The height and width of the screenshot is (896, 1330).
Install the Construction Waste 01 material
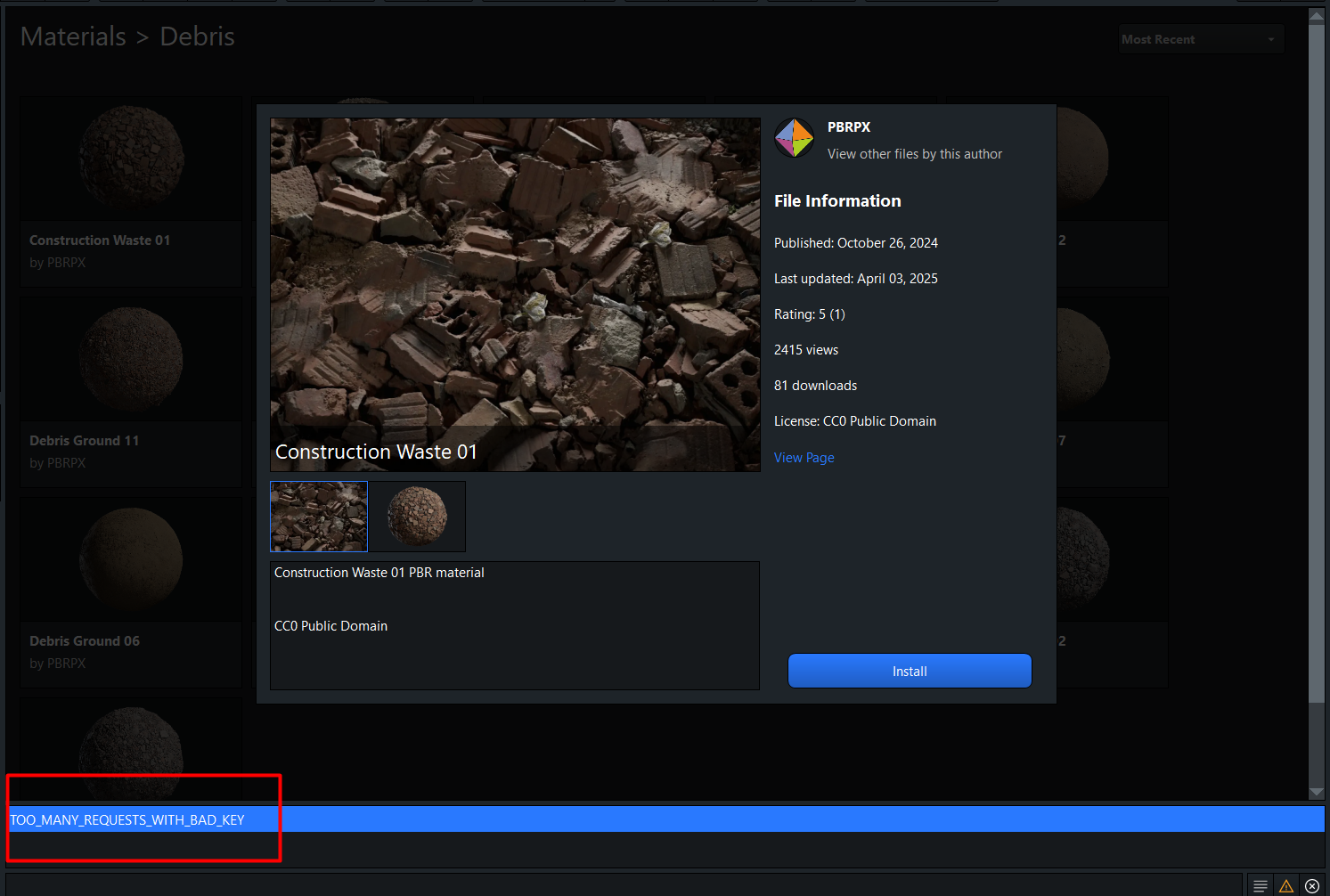(x=910, y=671)
